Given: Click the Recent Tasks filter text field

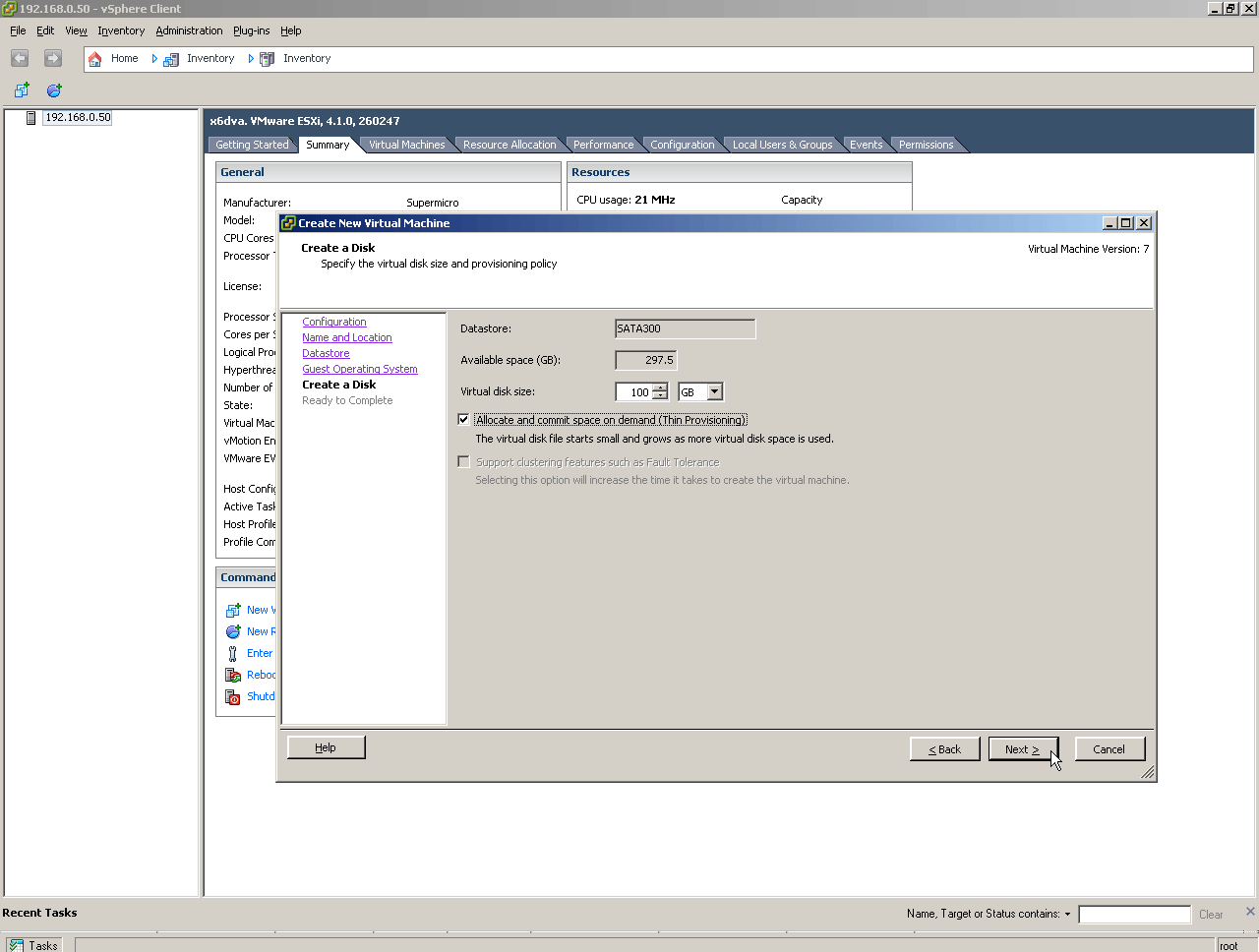Looking at the screenshot, I should pyautogui.click(x=1134, y=915).
